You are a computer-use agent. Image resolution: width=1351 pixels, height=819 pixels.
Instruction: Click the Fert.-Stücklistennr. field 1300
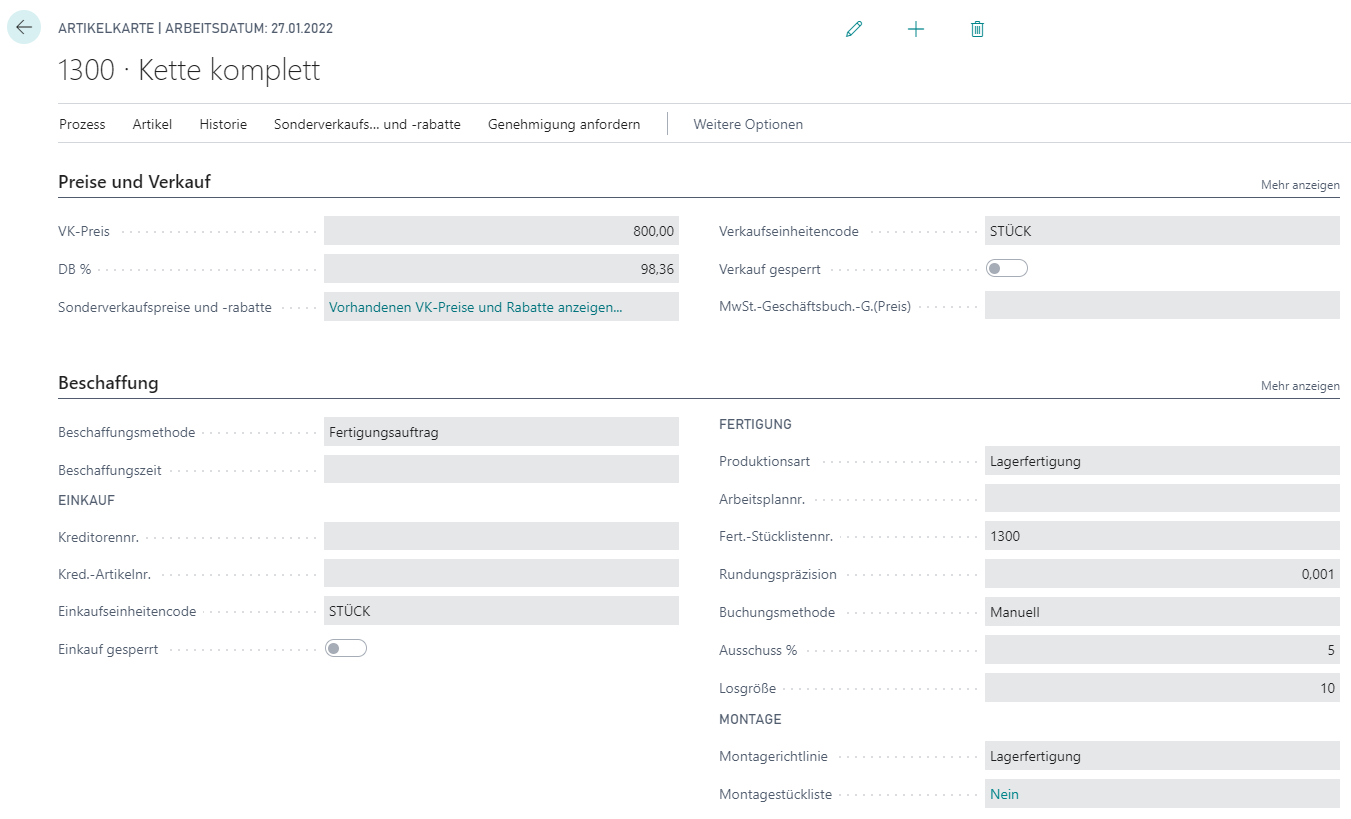1162,536
